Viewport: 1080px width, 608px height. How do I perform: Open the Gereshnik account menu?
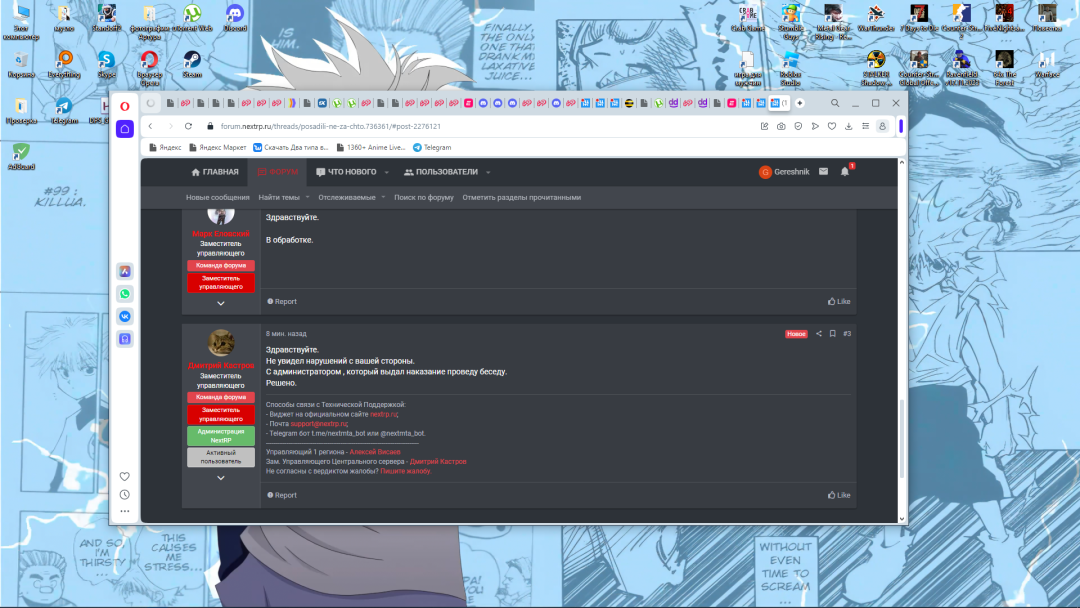pyautogui.click(x=784, y=172)
